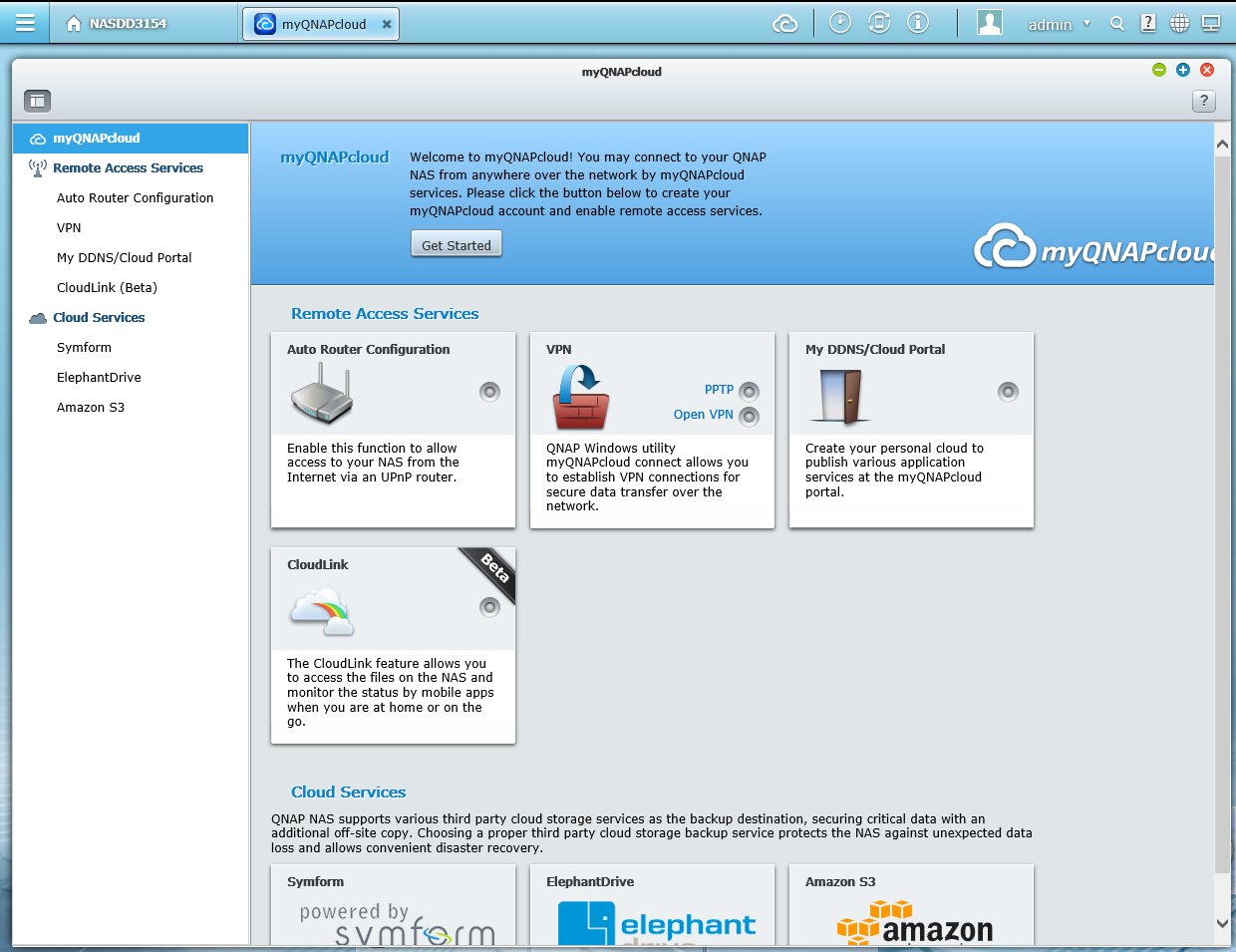Click the PPTP link
Screen dimensions: 1236x952
(x=719, y=390)
